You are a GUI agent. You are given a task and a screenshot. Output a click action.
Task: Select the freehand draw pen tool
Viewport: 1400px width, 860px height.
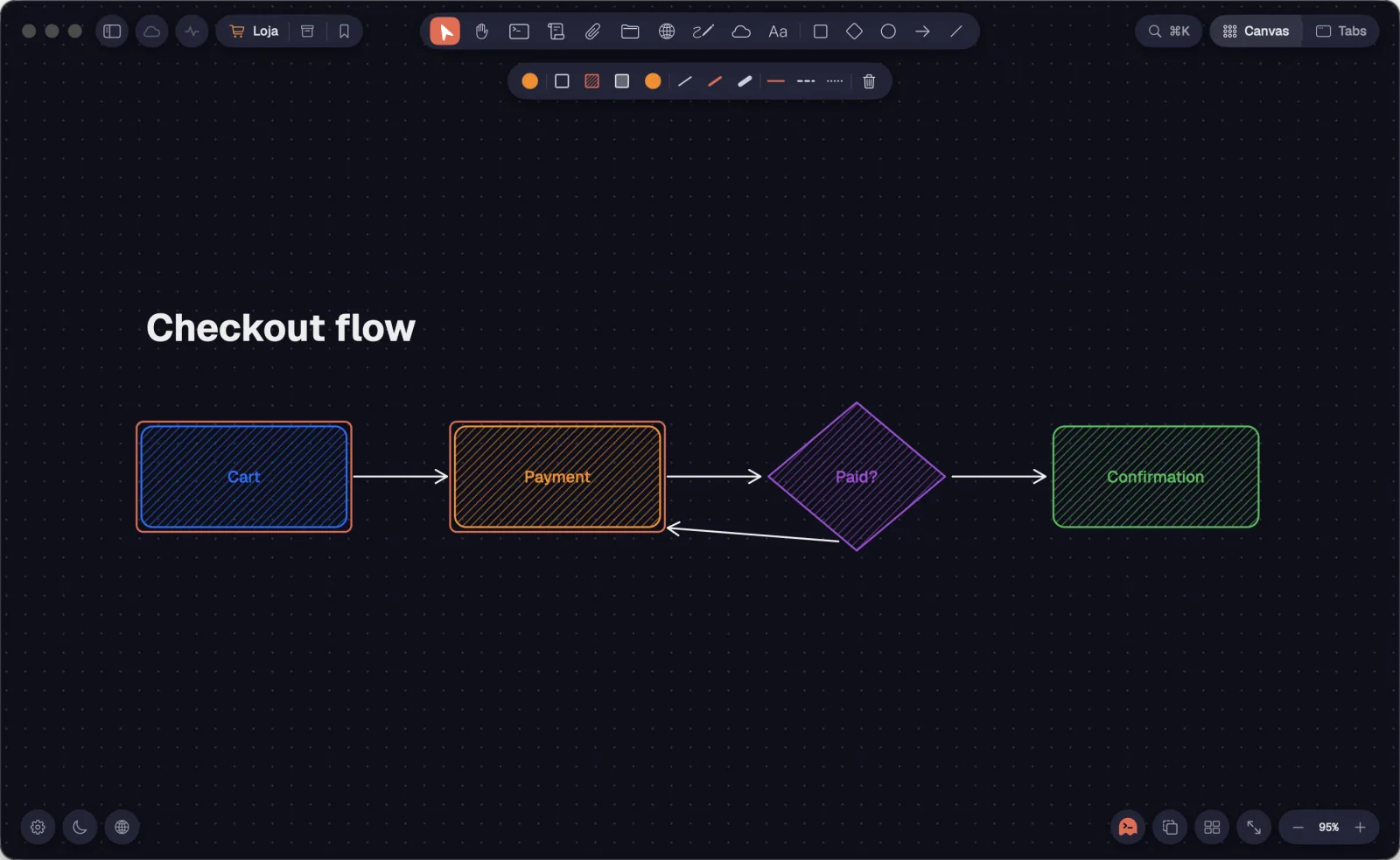coord(703,31)
